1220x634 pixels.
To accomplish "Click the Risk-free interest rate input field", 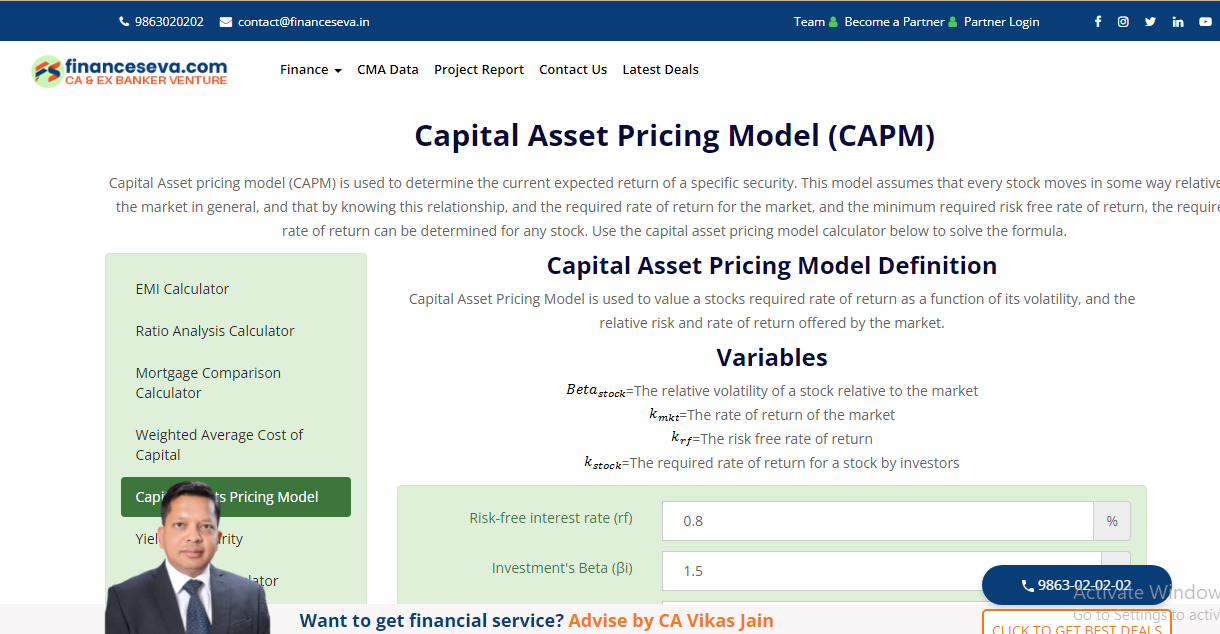I will pos(877,521).
